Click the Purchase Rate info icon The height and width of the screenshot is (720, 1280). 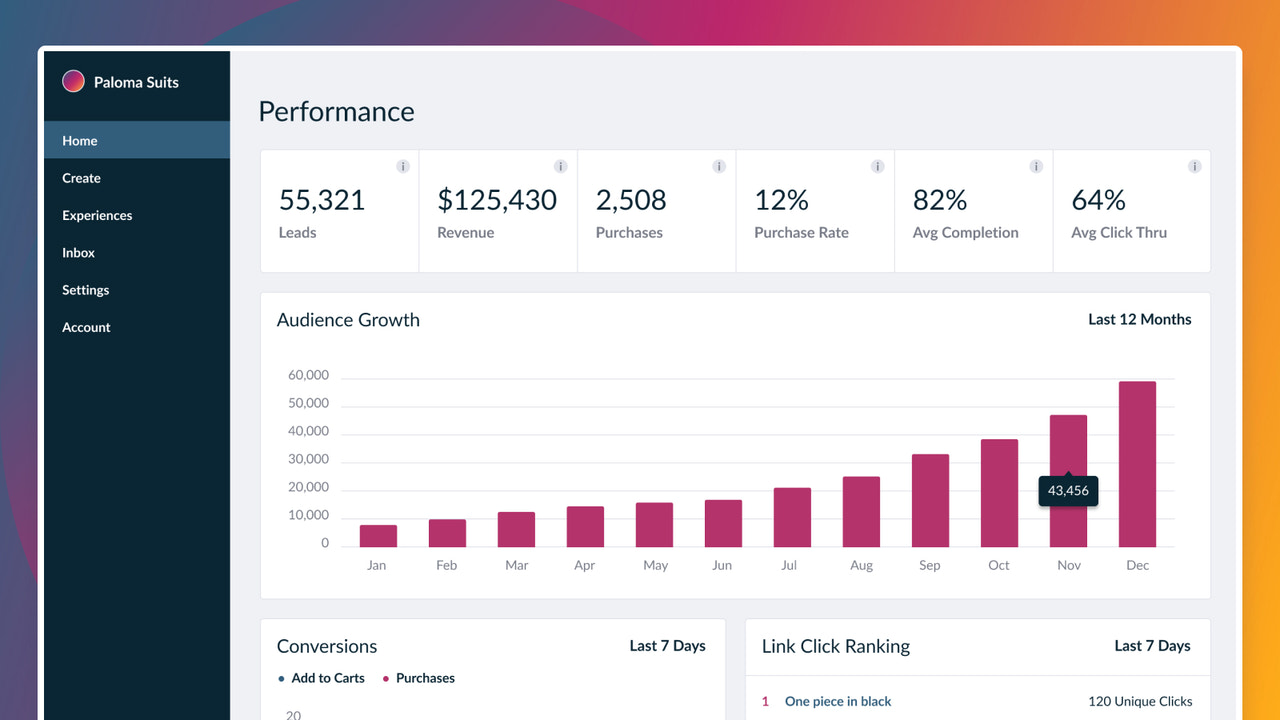point(877,166)
